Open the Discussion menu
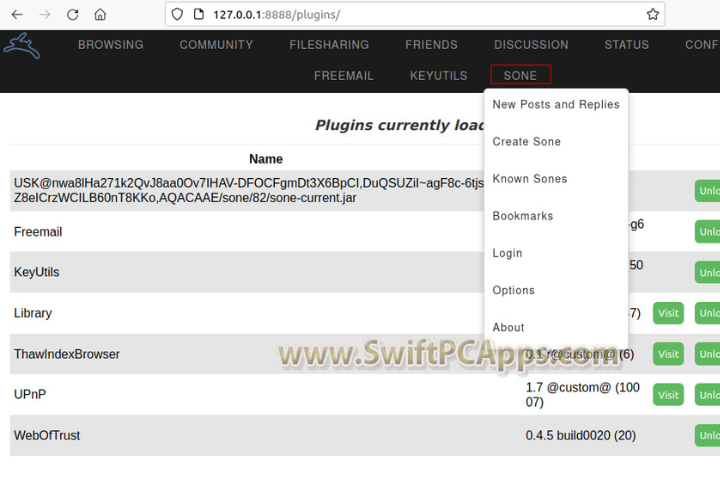 tap(531, 45)
